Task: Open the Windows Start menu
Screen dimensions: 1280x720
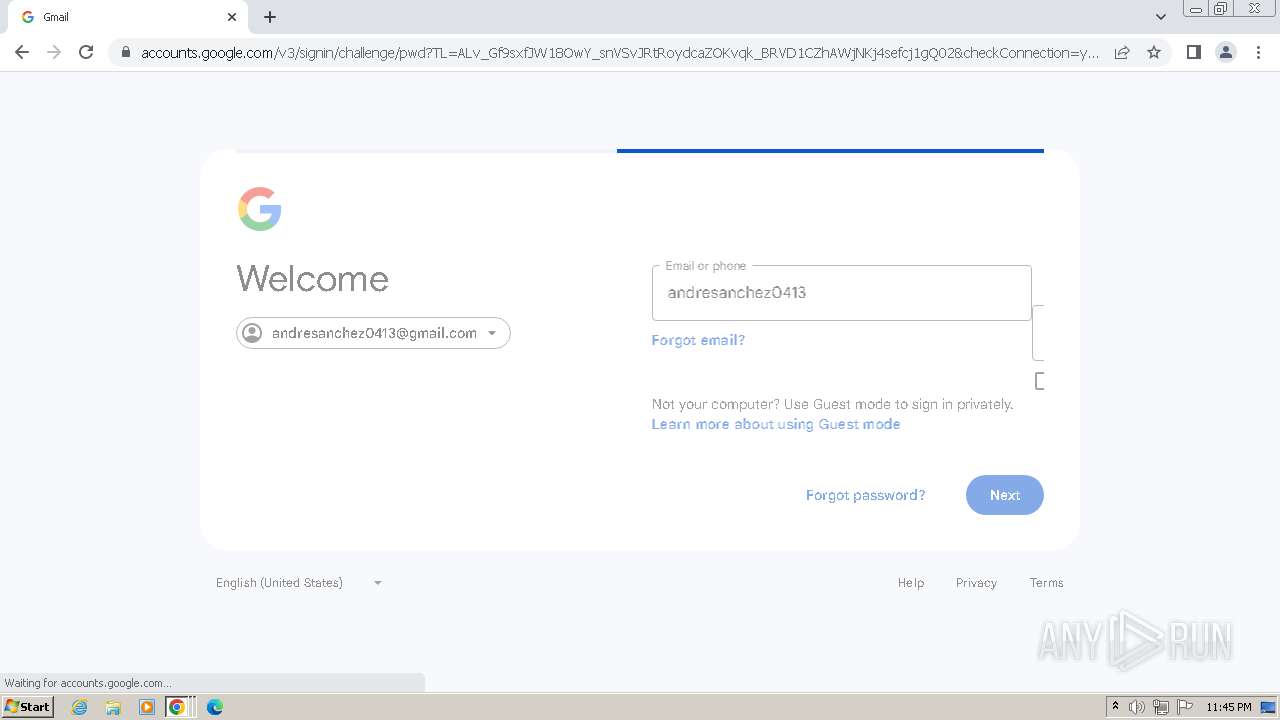Action: point(27,707)
